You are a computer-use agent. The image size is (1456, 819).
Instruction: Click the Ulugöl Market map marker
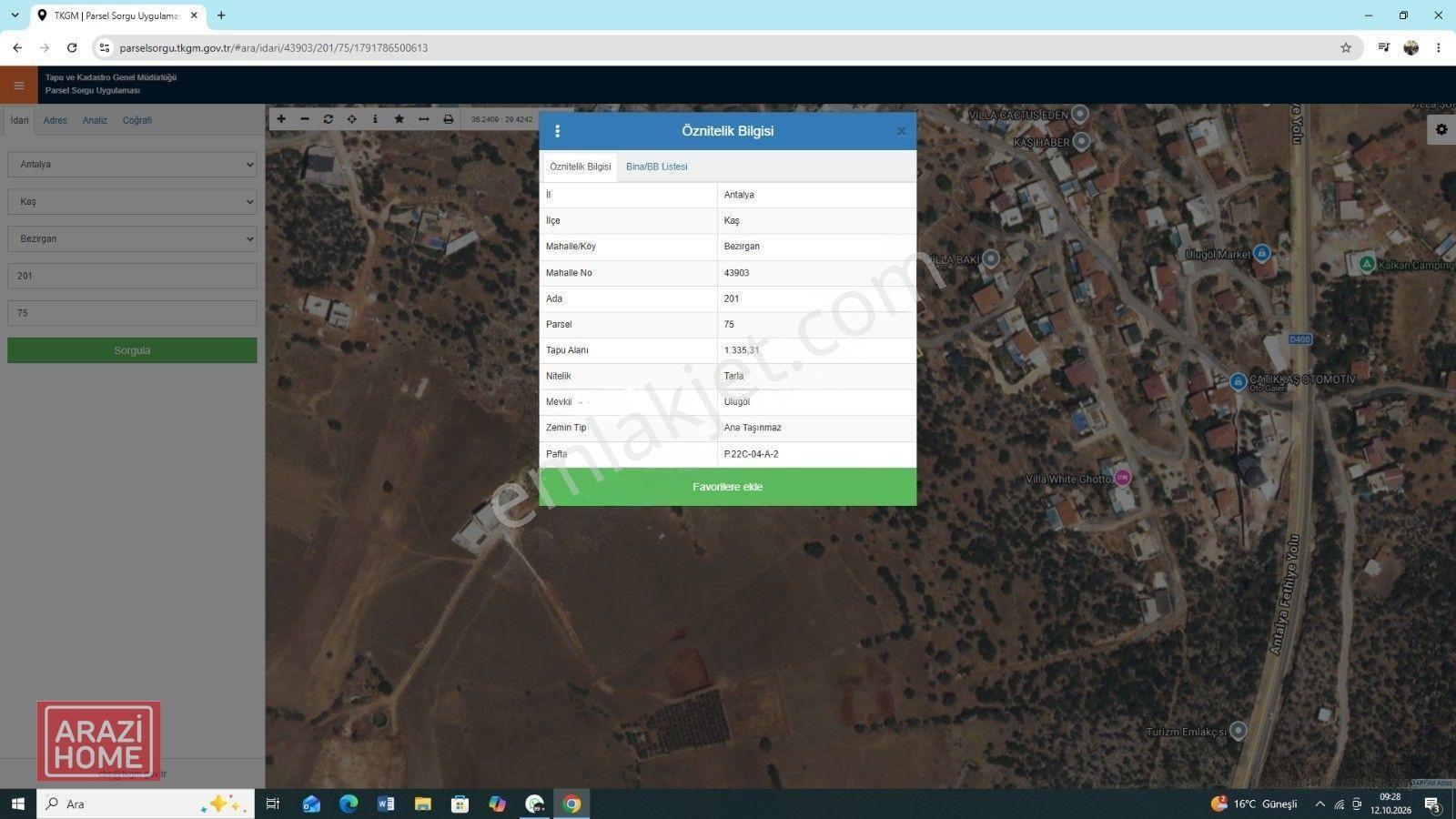tap(1261, 253)
